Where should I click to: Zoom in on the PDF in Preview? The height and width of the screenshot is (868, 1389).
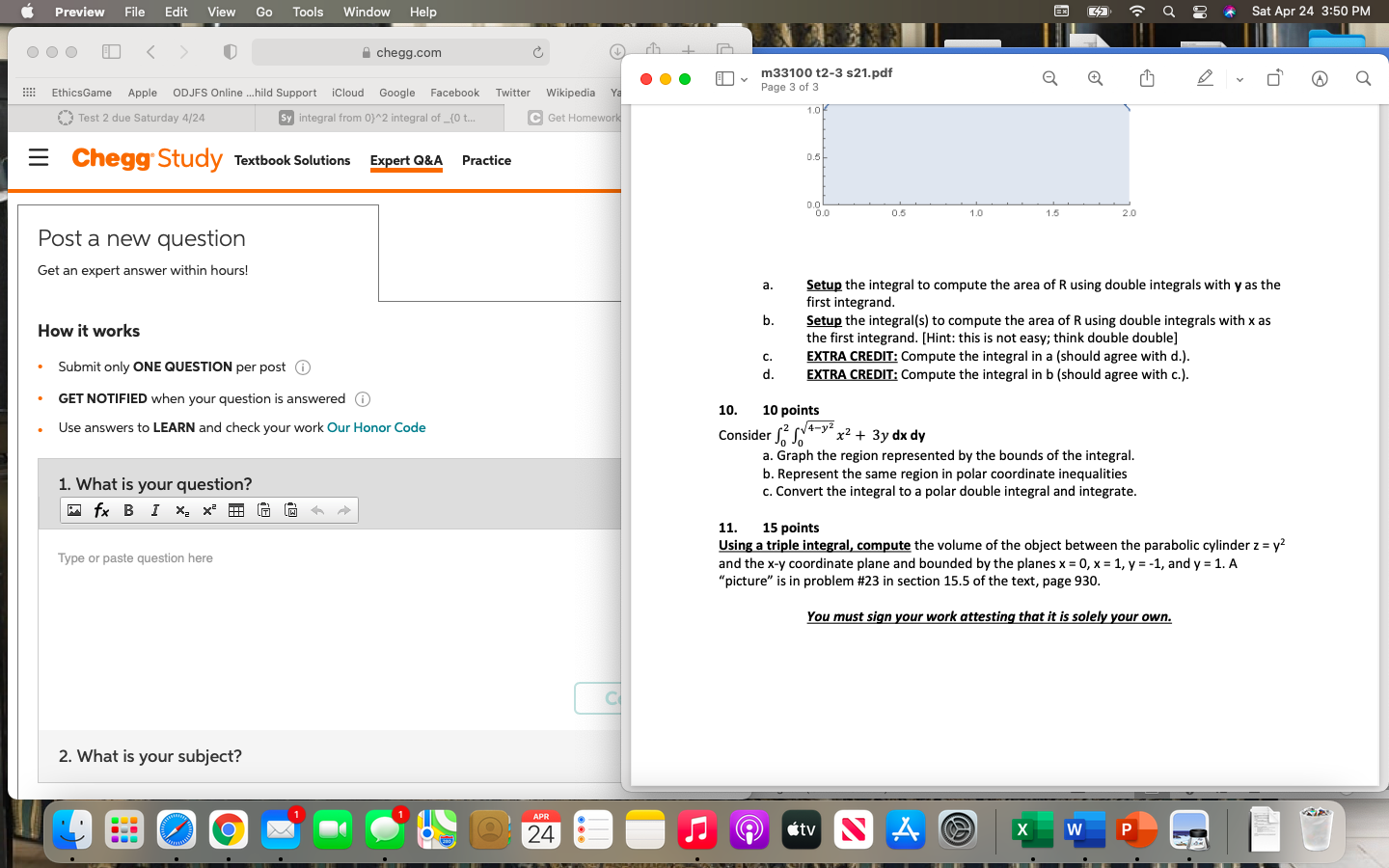tap(1095, 78)
